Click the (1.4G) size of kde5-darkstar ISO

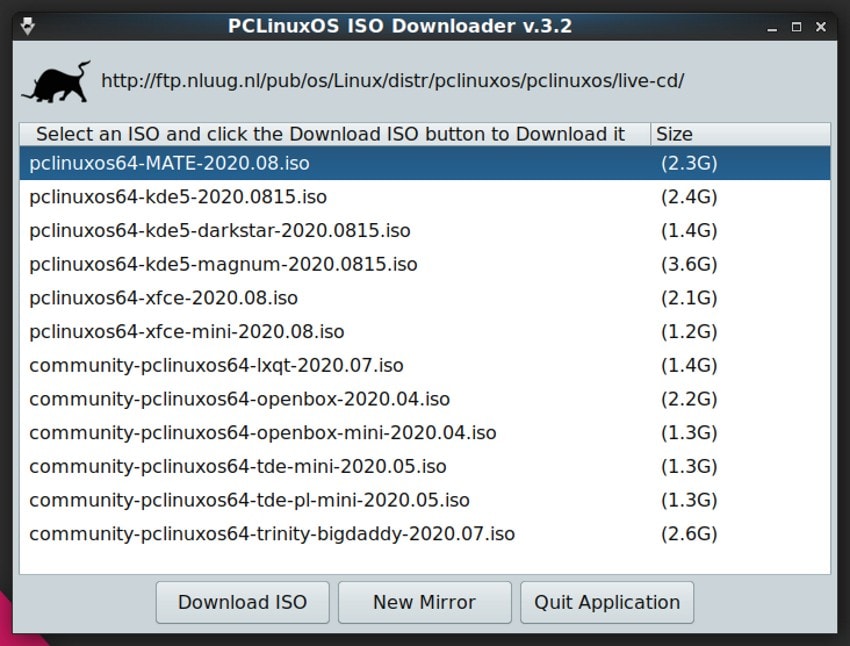tap(689, 230)
